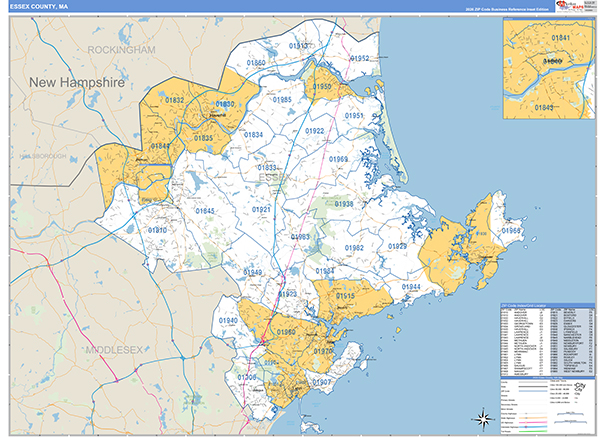Click ZIP code 01950 label
This screenshot has height=437, width=600.
(321, 88)
